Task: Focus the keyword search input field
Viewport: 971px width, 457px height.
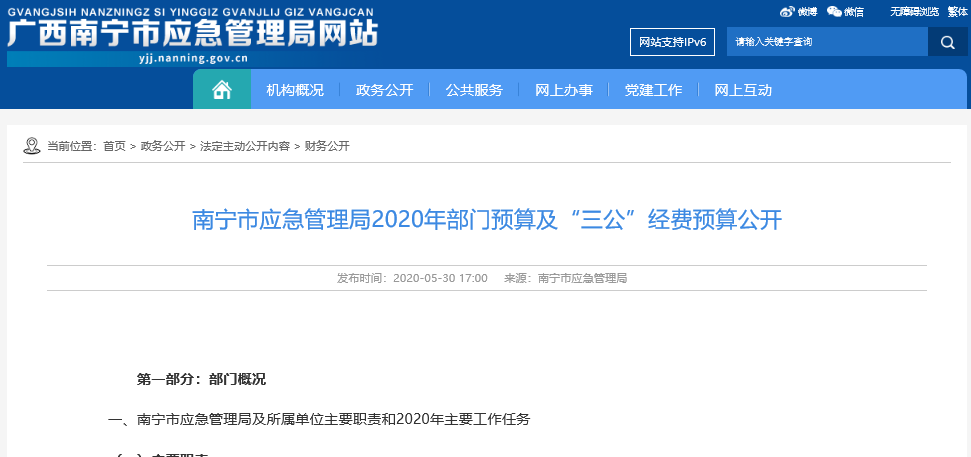Action: 826,42
